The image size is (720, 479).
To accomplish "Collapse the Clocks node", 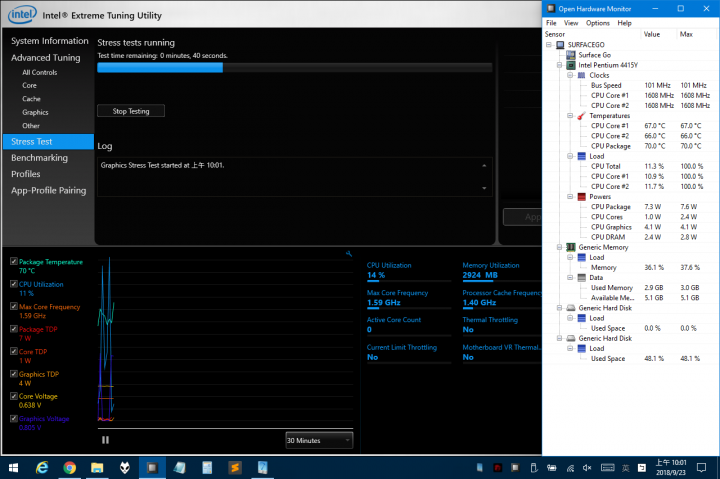I will 570,75.
